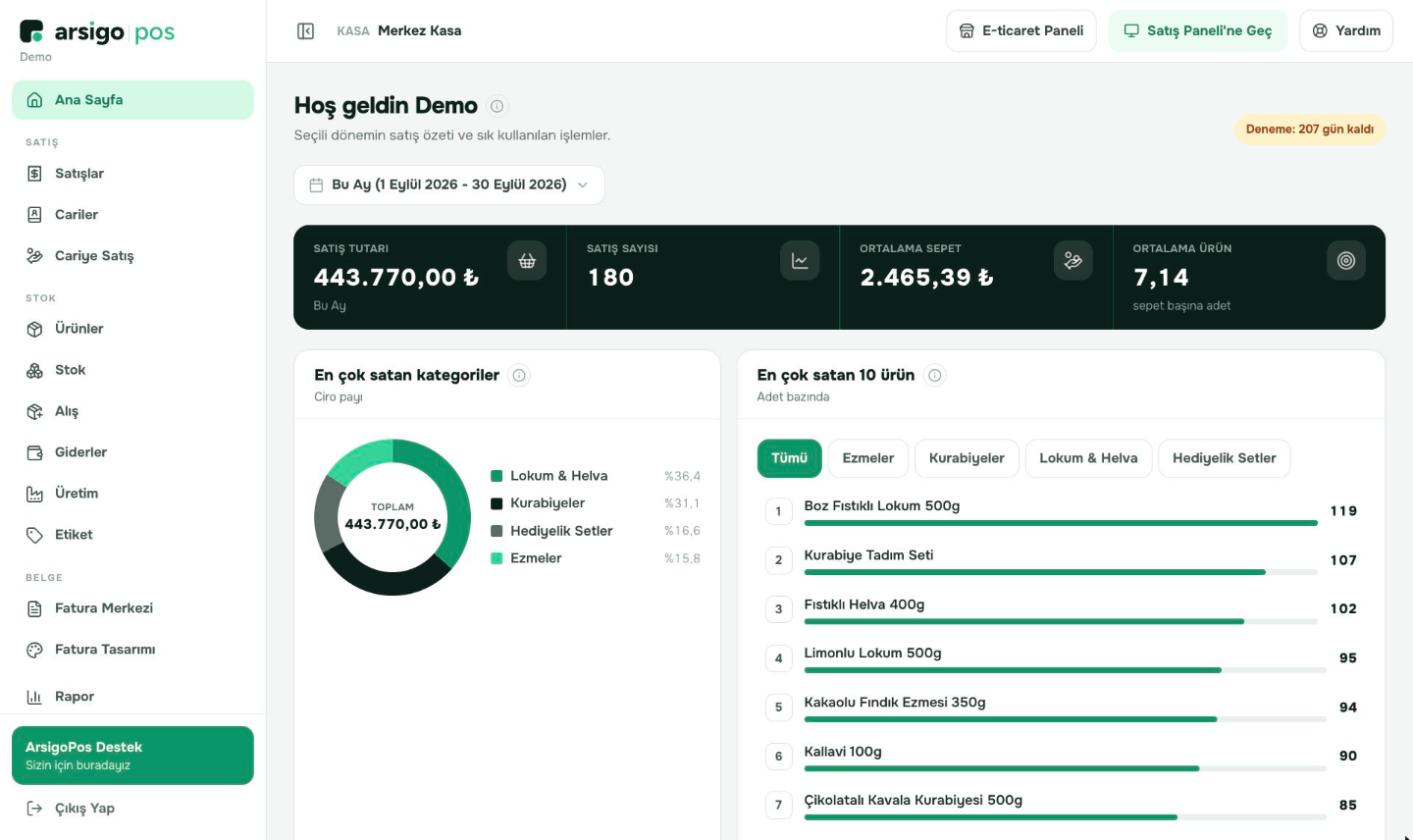Open Satışlar from the sidebar

point(133,174)
